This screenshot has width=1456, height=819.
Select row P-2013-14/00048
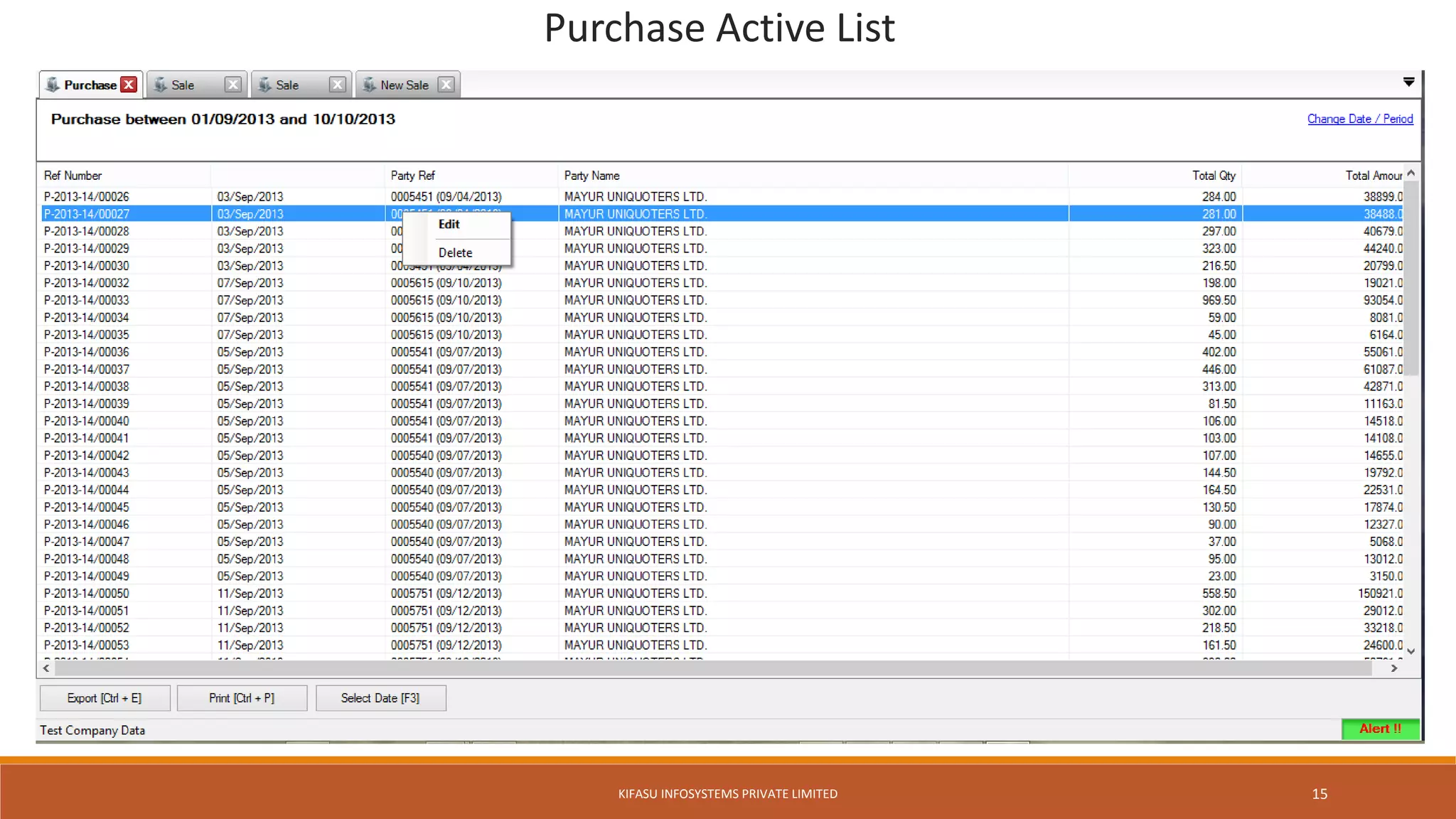pos(722,559)
